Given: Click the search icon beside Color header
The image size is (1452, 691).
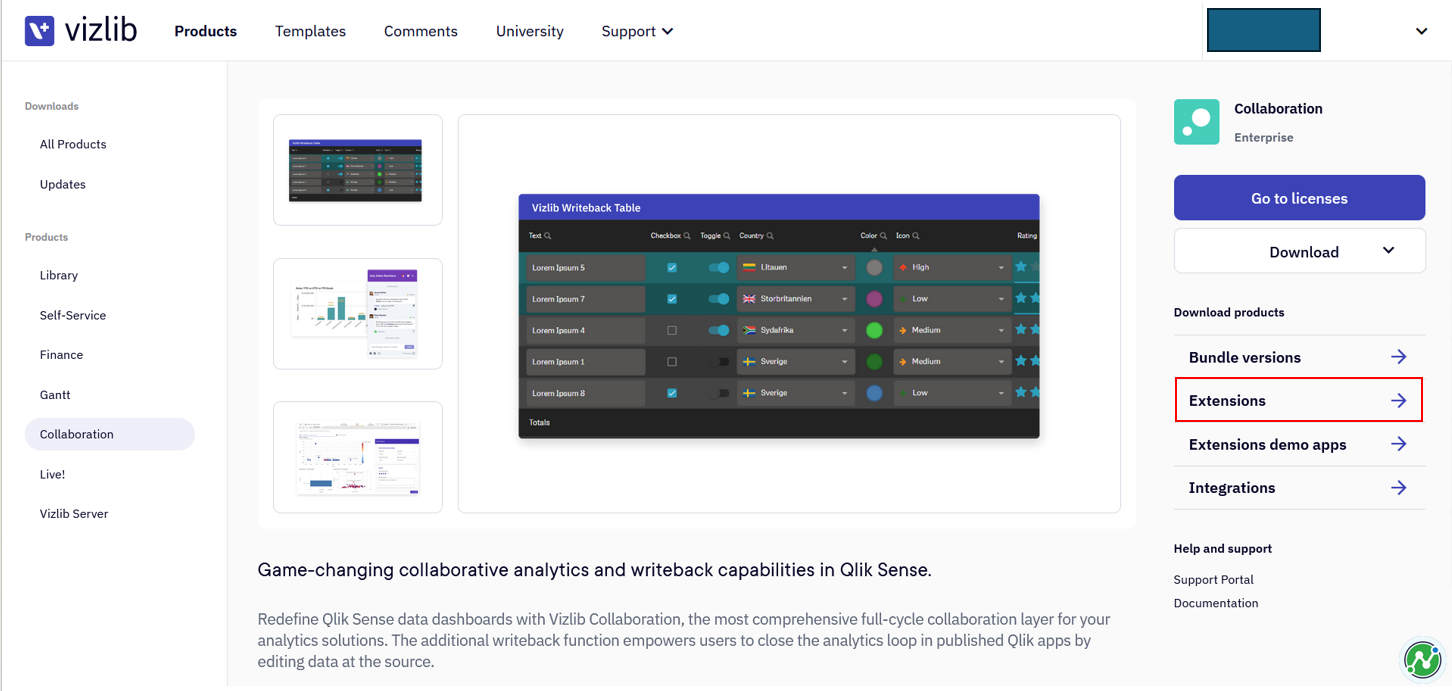Looking at the screenshot, I should 884,236.
